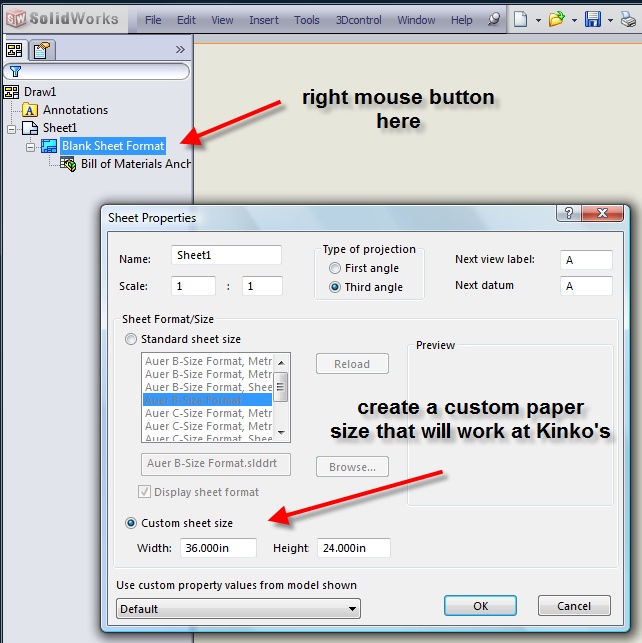Open the View menu
The height and width of the screenshot is (643, 642).
(x=222, y=20)
